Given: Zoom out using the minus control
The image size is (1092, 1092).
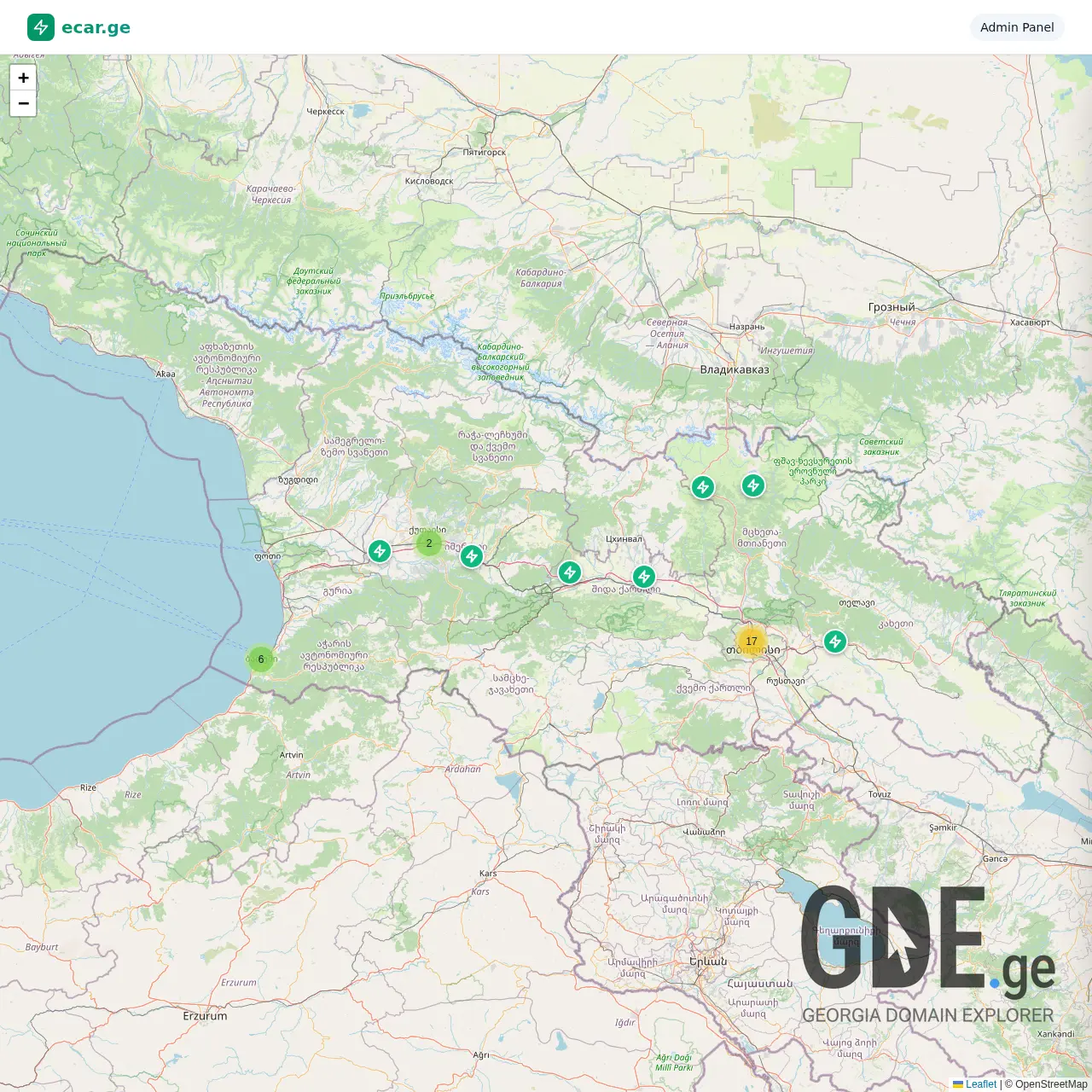Looking at the screenshot, I should point(23,103).
